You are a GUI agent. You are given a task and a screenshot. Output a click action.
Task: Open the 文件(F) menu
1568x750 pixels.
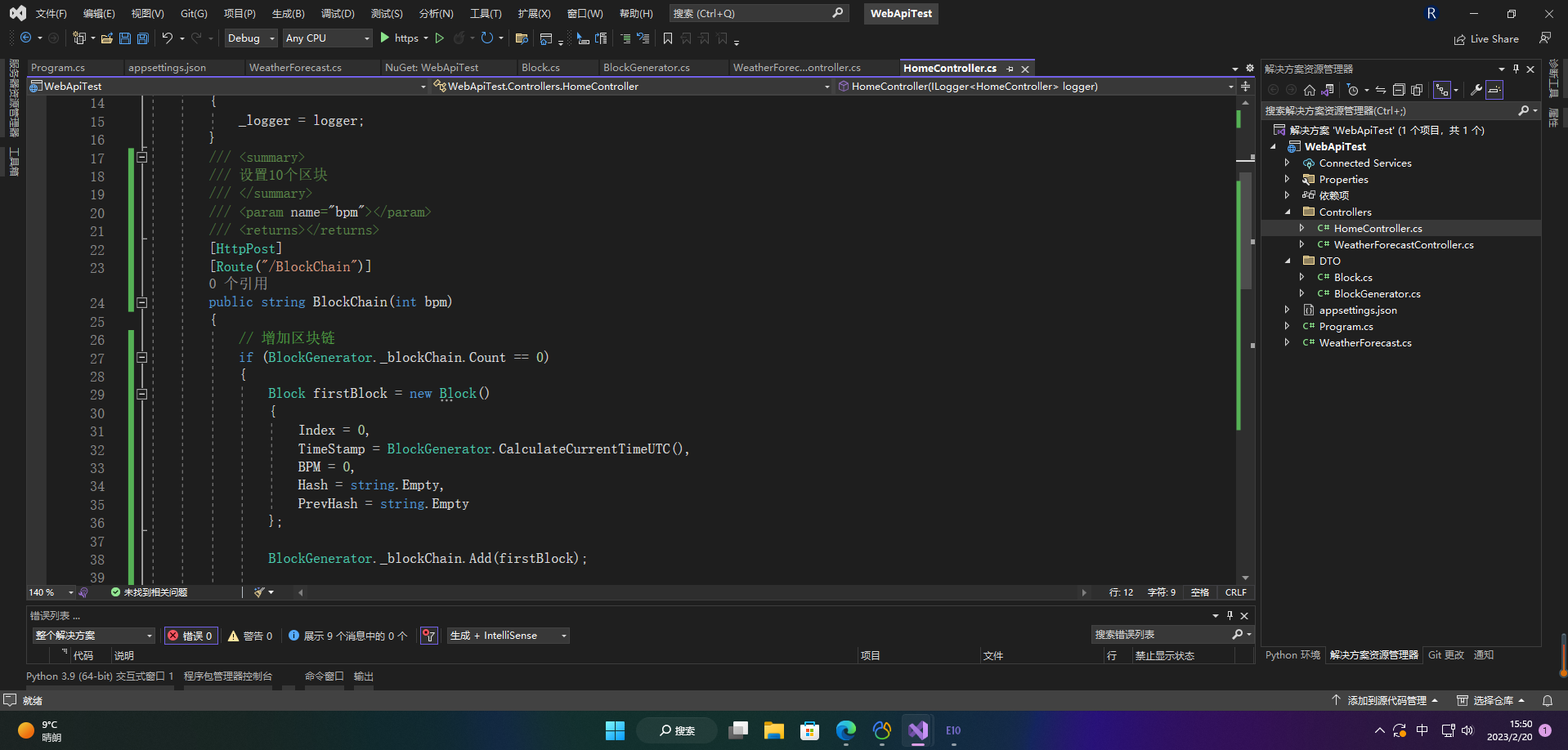pyautogui.click(x=51, y=14)
